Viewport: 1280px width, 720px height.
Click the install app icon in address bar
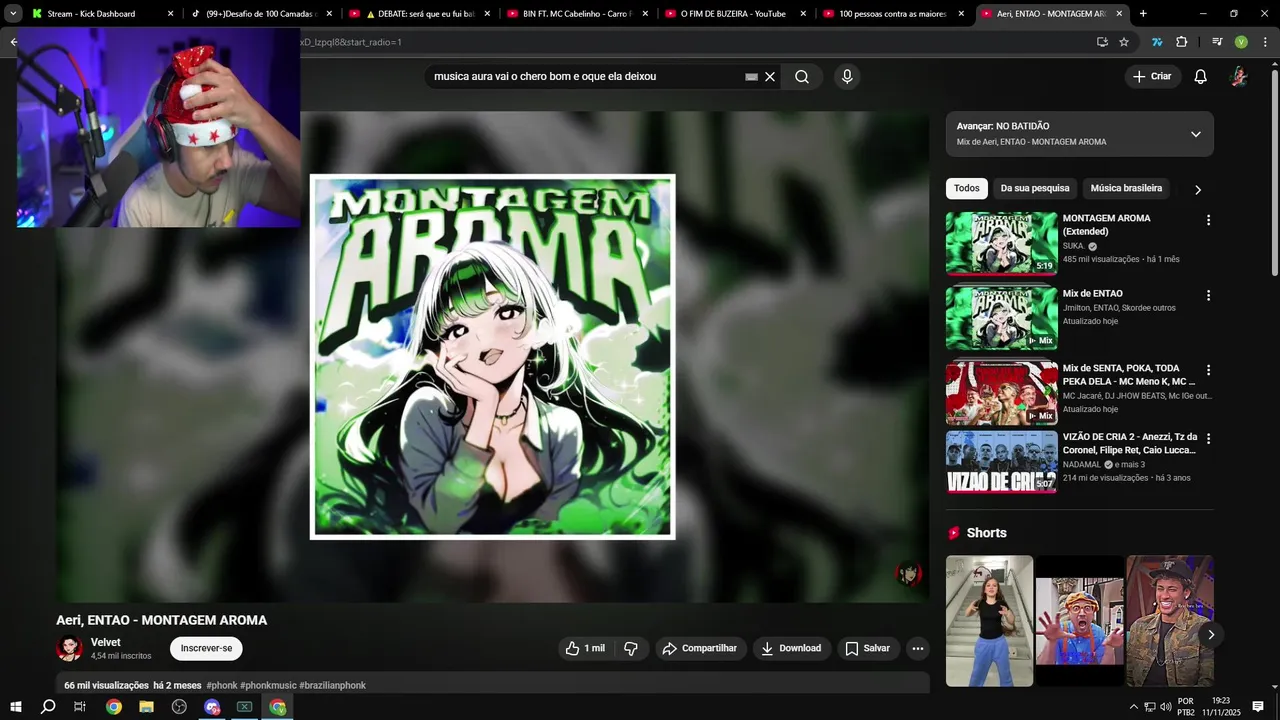pos(1102,42)
